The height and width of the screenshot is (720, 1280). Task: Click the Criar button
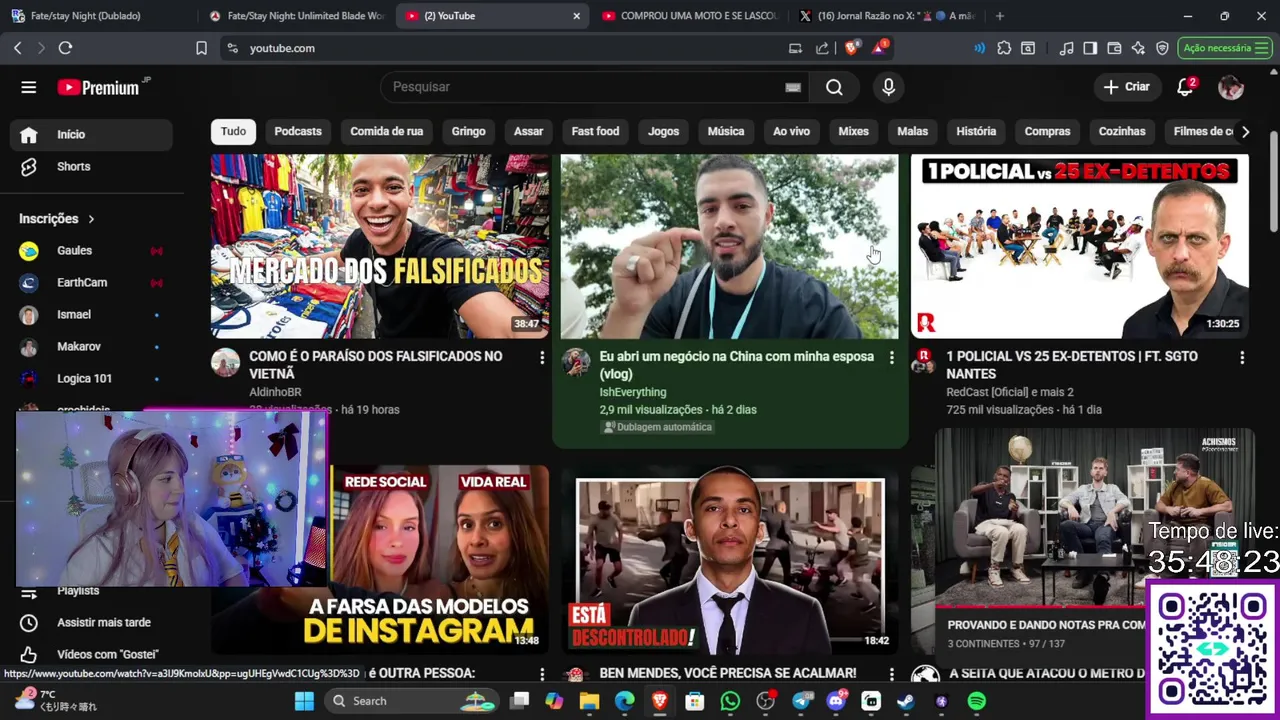(1127, 87)
